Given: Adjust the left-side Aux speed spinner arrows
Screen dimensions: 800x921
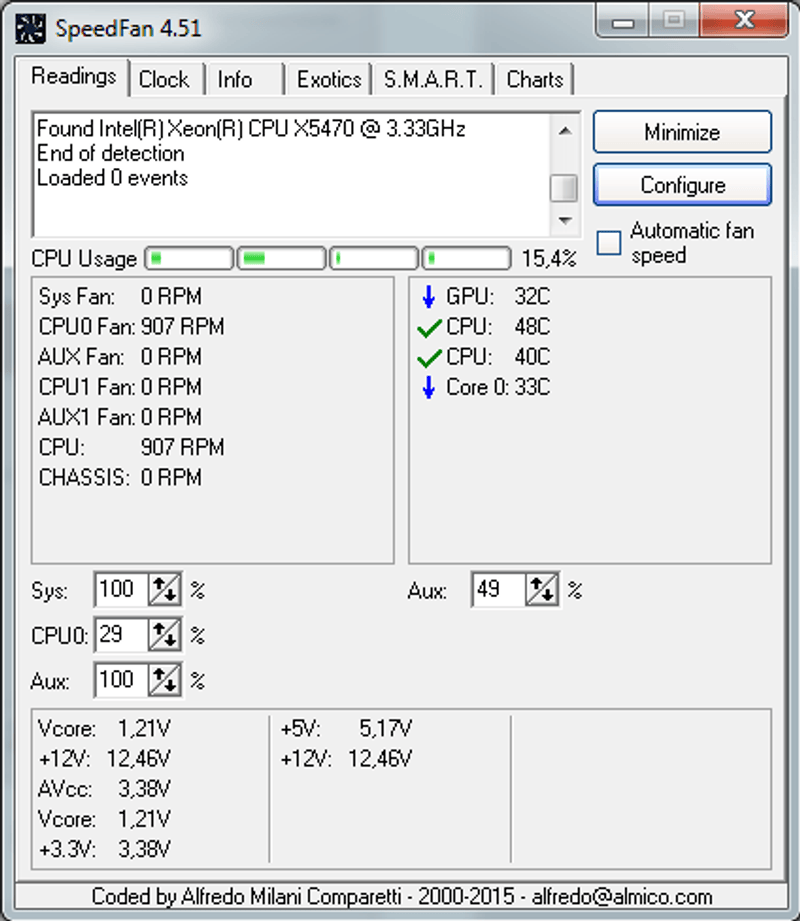Looking at the screenshot, I should click(x=164, y=681).
